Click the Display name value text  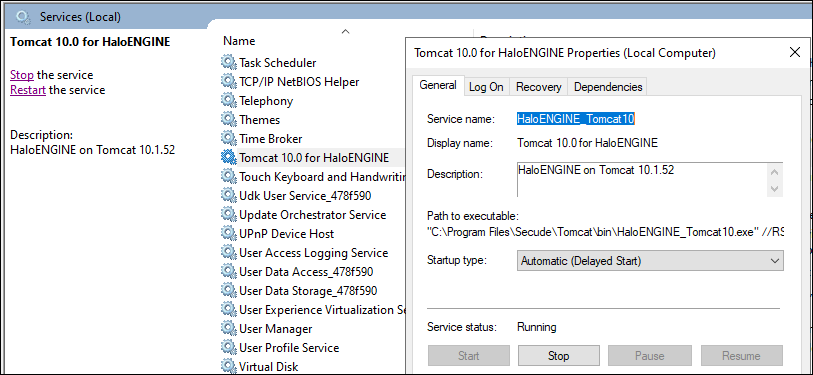click(x=587, y=143)
